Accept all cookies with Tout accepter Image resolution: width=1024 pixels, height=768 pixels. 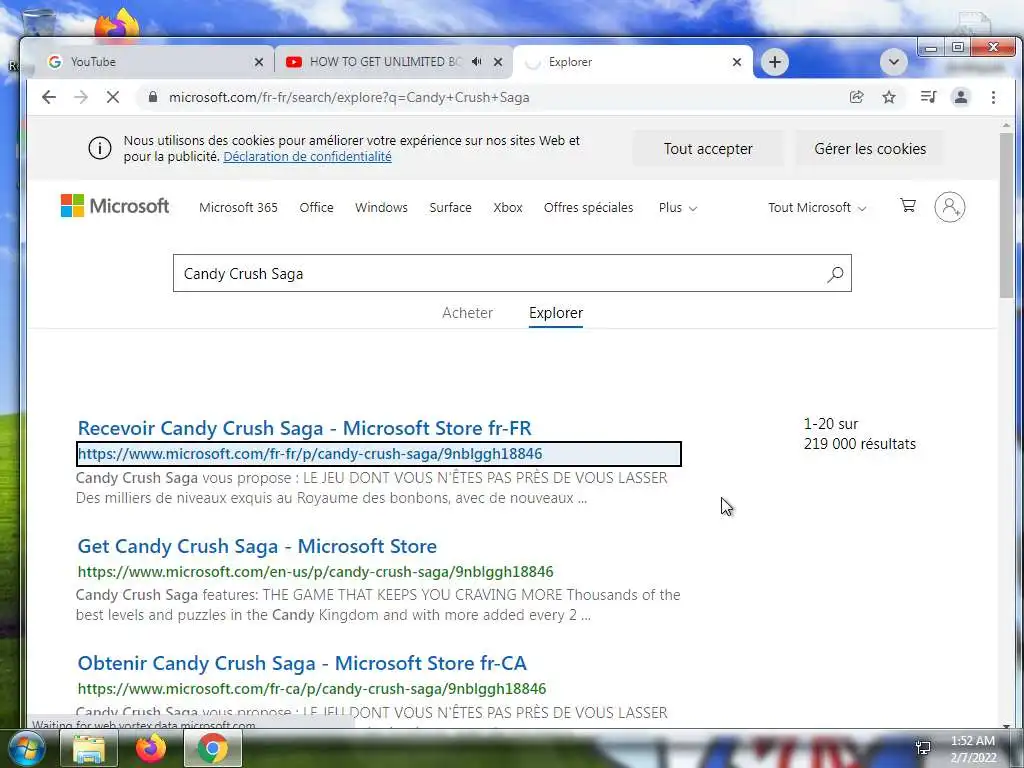(x=708, y=149)
